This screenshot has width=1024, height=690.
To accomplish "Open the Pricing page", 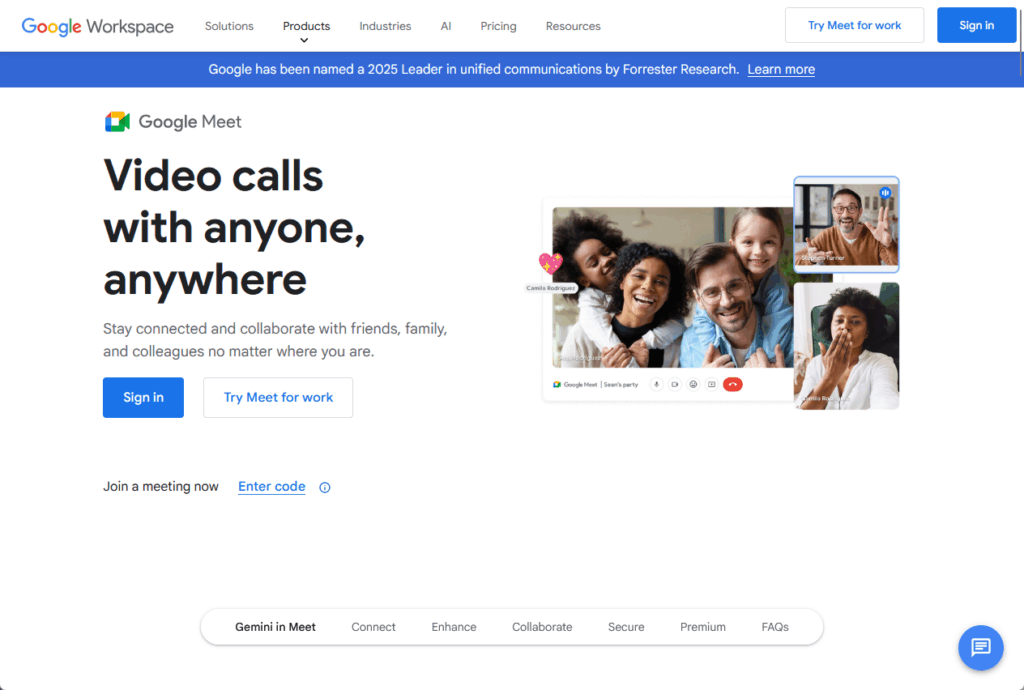I will (x=498, y=26).
